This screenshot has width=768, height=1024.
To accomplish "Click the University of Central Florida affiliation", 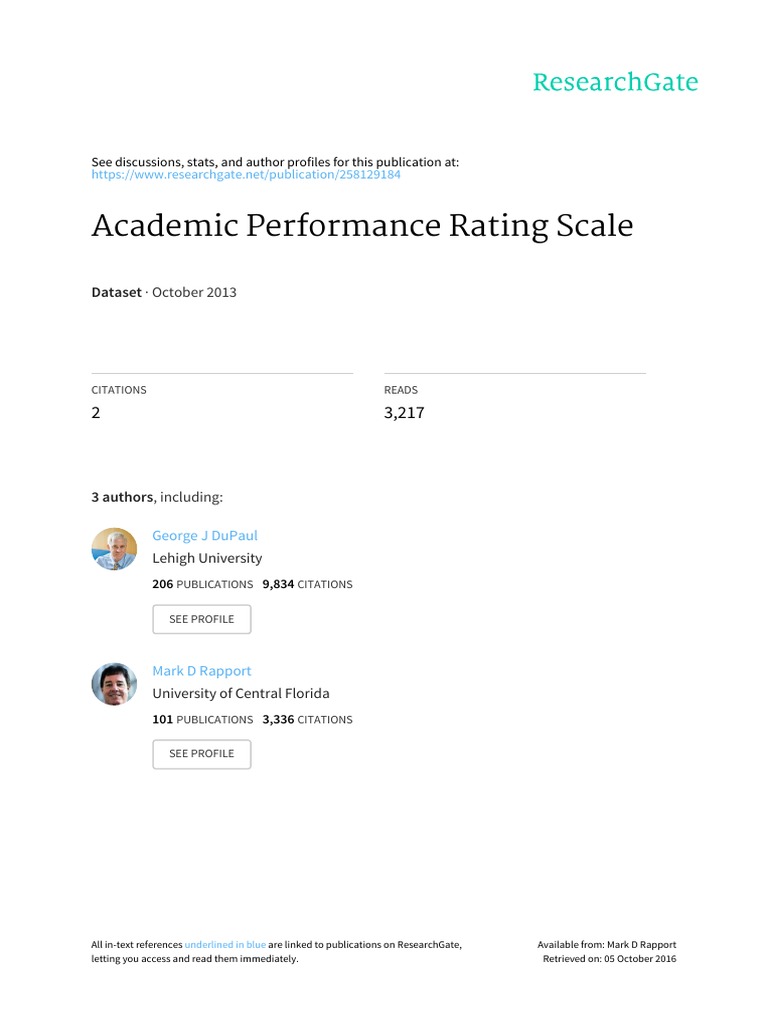I will [x=240, y=693].
